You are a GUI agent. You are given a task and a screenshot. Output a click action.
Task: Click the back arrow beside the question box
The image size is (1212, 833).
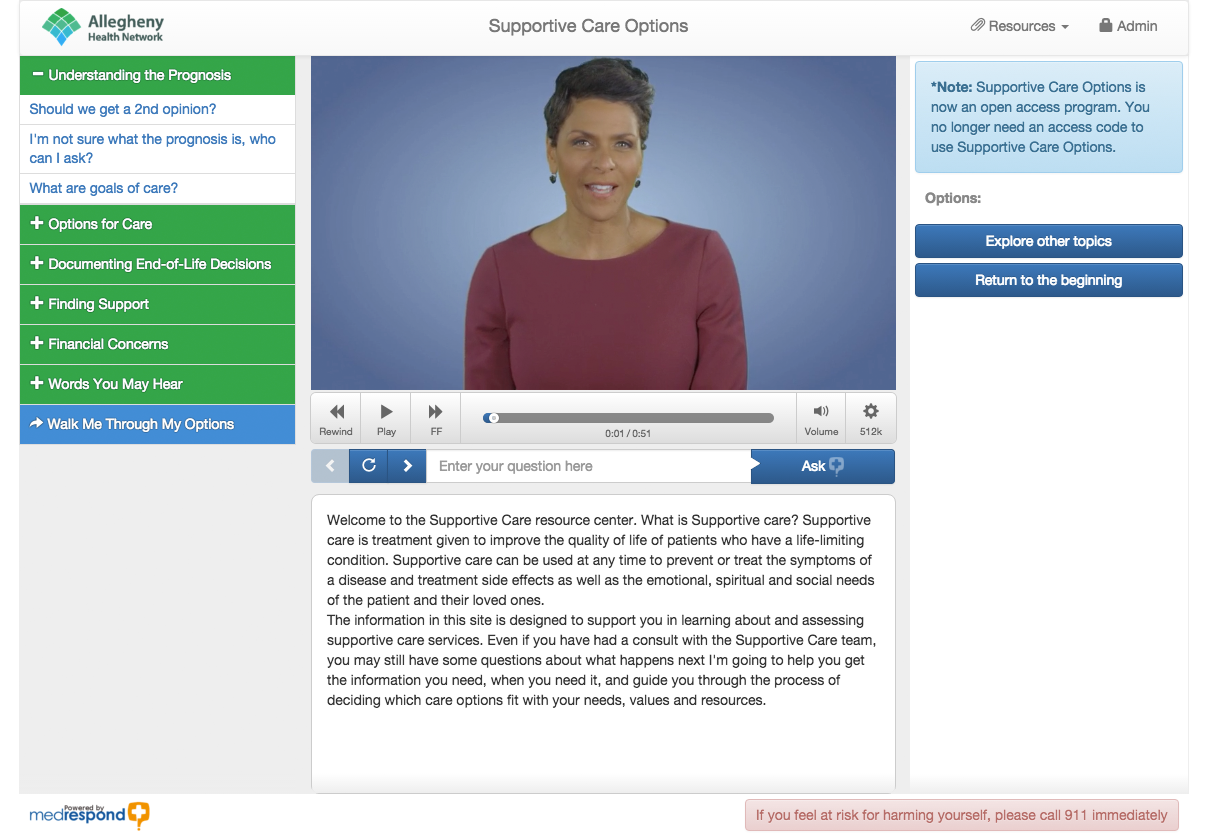pos(330,466)
